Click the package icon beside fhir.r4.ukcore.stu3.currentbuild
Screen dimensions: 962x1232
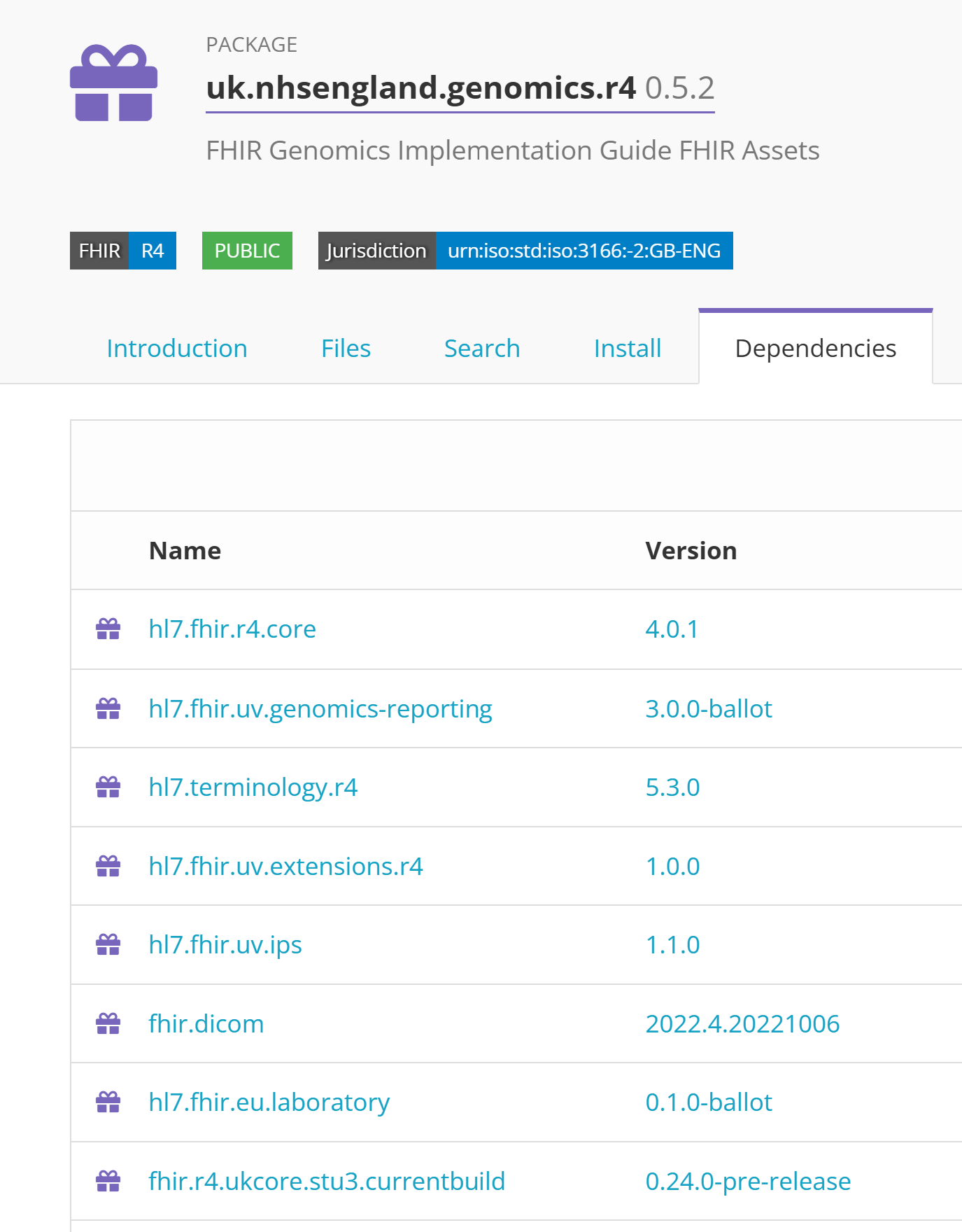(108, 1182)
